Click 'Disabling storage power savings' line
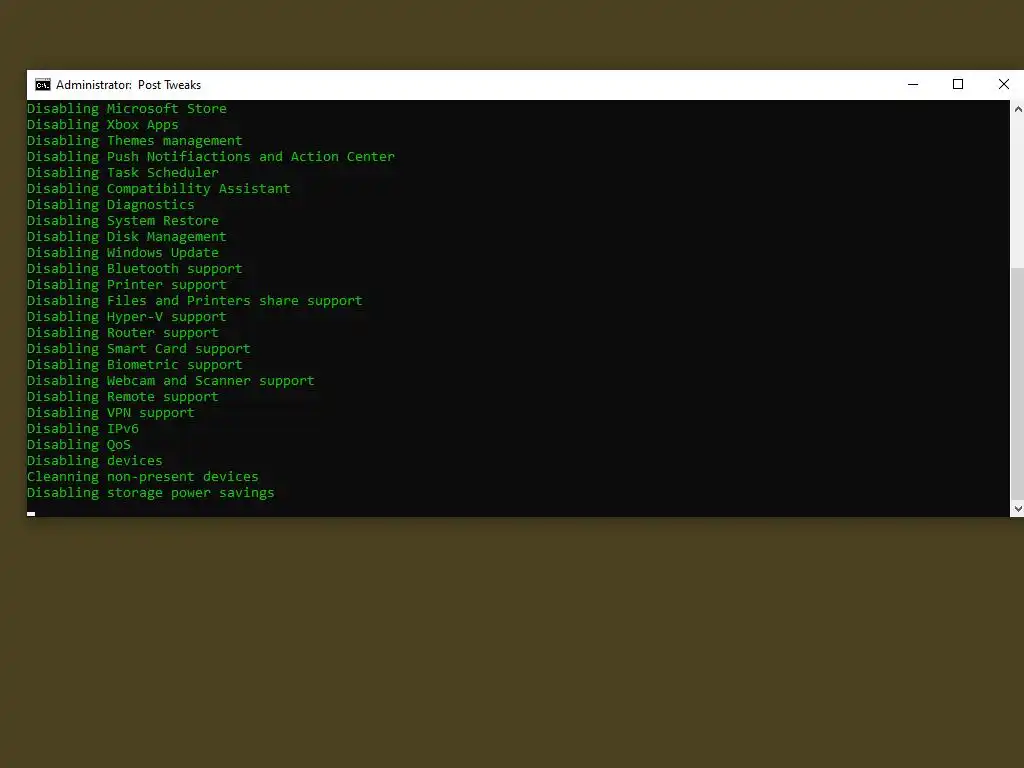 point(150,492)
